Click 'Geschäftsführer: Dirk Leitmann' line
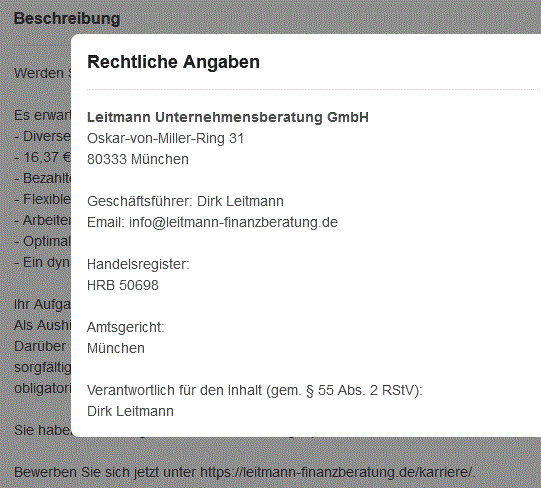This screenshot has width=541, height=488. [185, 201]
